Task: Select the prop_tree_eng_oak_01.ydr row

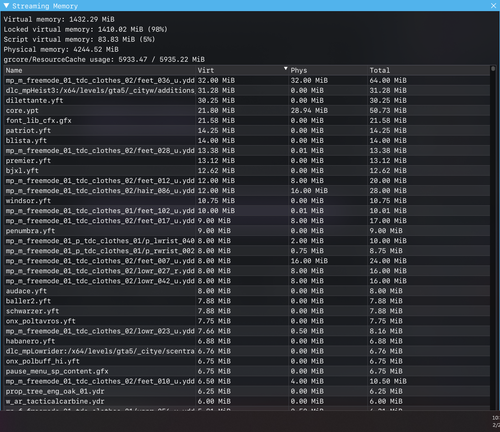Action: 247,391
